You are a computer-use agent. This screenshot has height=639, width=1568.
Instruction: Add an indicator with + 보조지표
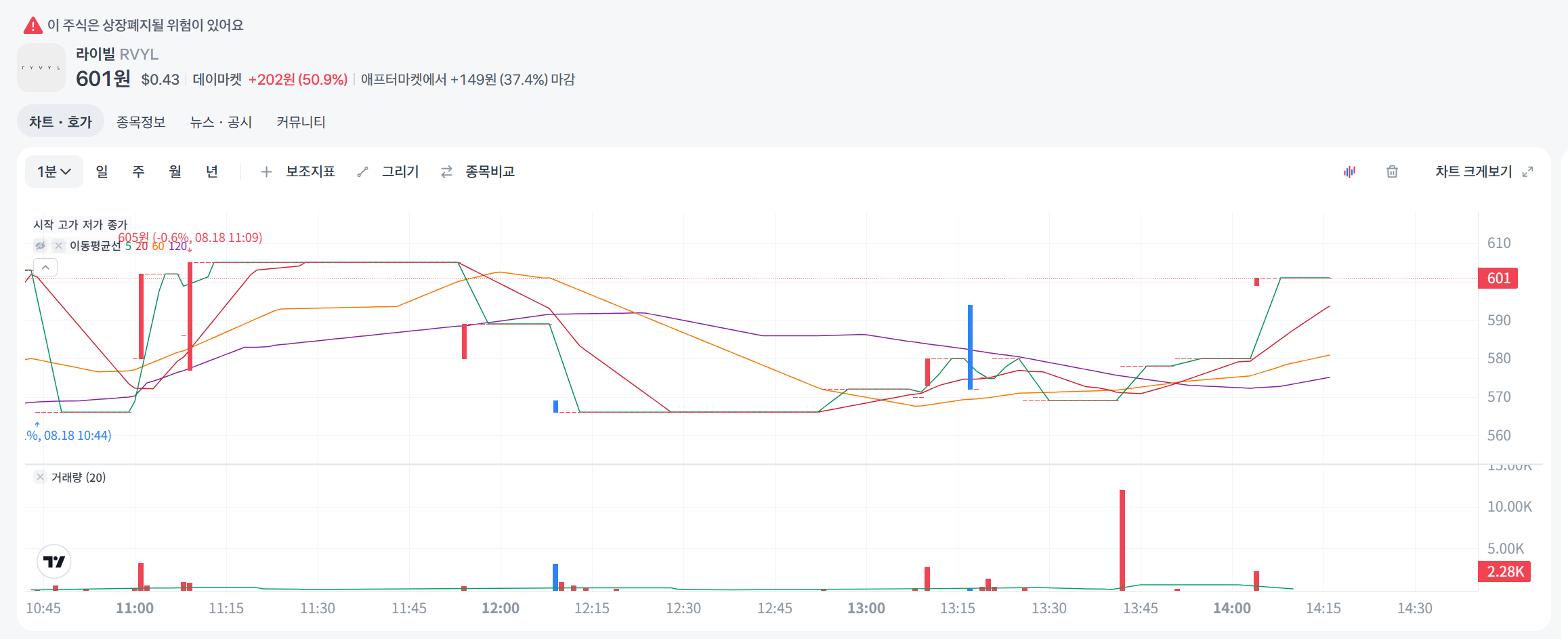[298, 171]
